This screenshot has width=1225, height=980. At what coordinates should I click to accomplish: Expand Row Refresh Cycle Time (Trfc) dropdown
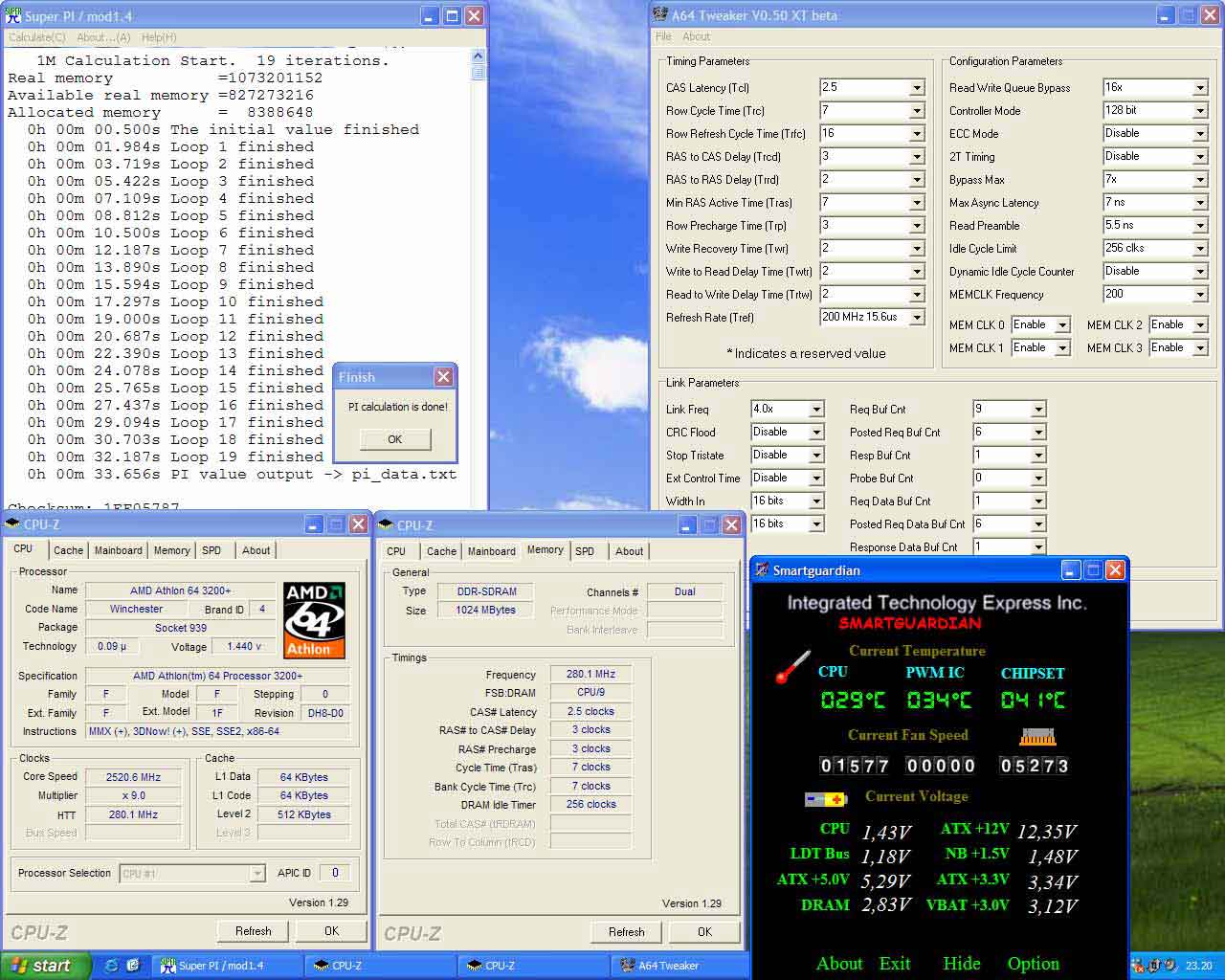[916, 133]
